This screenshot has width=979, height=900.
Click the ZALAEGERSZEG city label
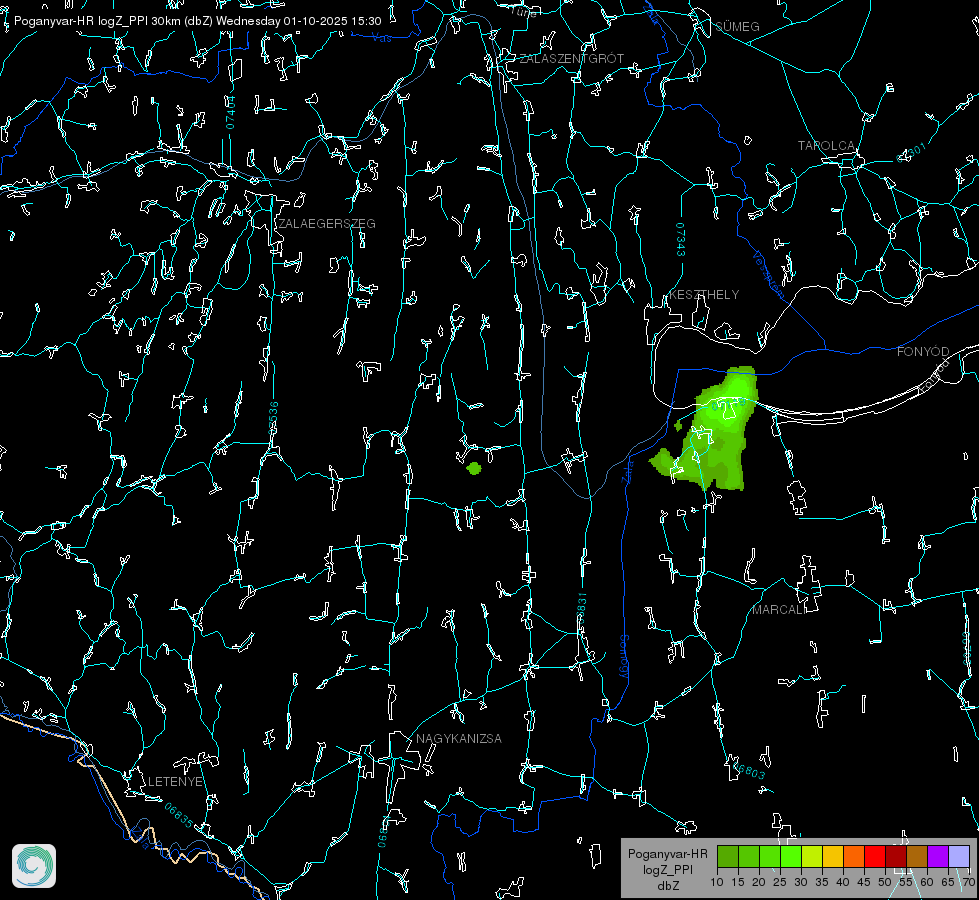[x=327, y=224]
